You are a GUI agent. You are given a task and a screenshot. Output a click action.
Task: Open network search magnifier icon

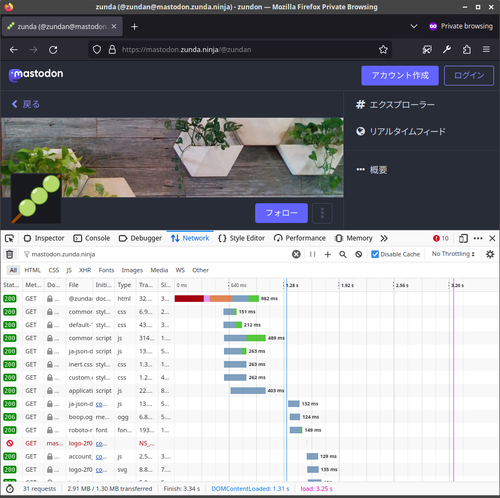point(343,254)
